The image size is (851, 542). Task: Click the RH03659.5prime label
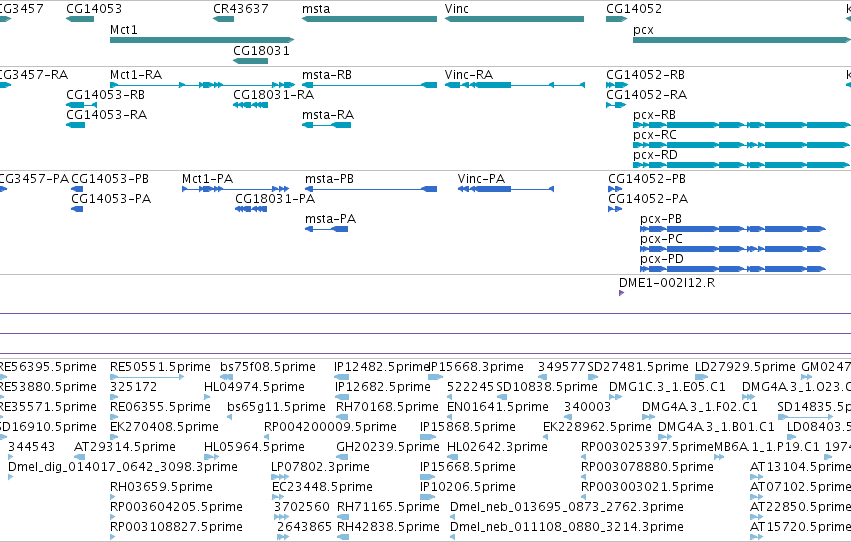point(161,487)
